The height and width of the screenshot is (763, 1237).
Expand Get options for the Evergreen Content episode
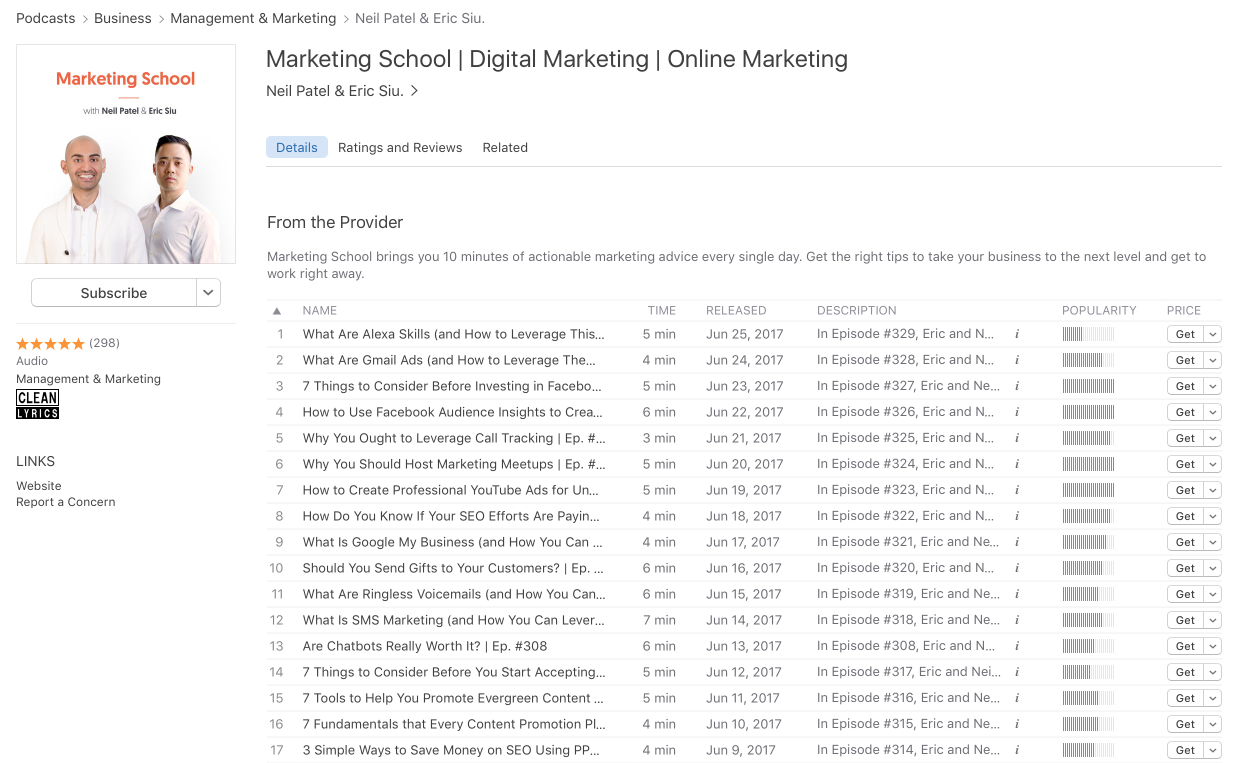coord(1213,698)
